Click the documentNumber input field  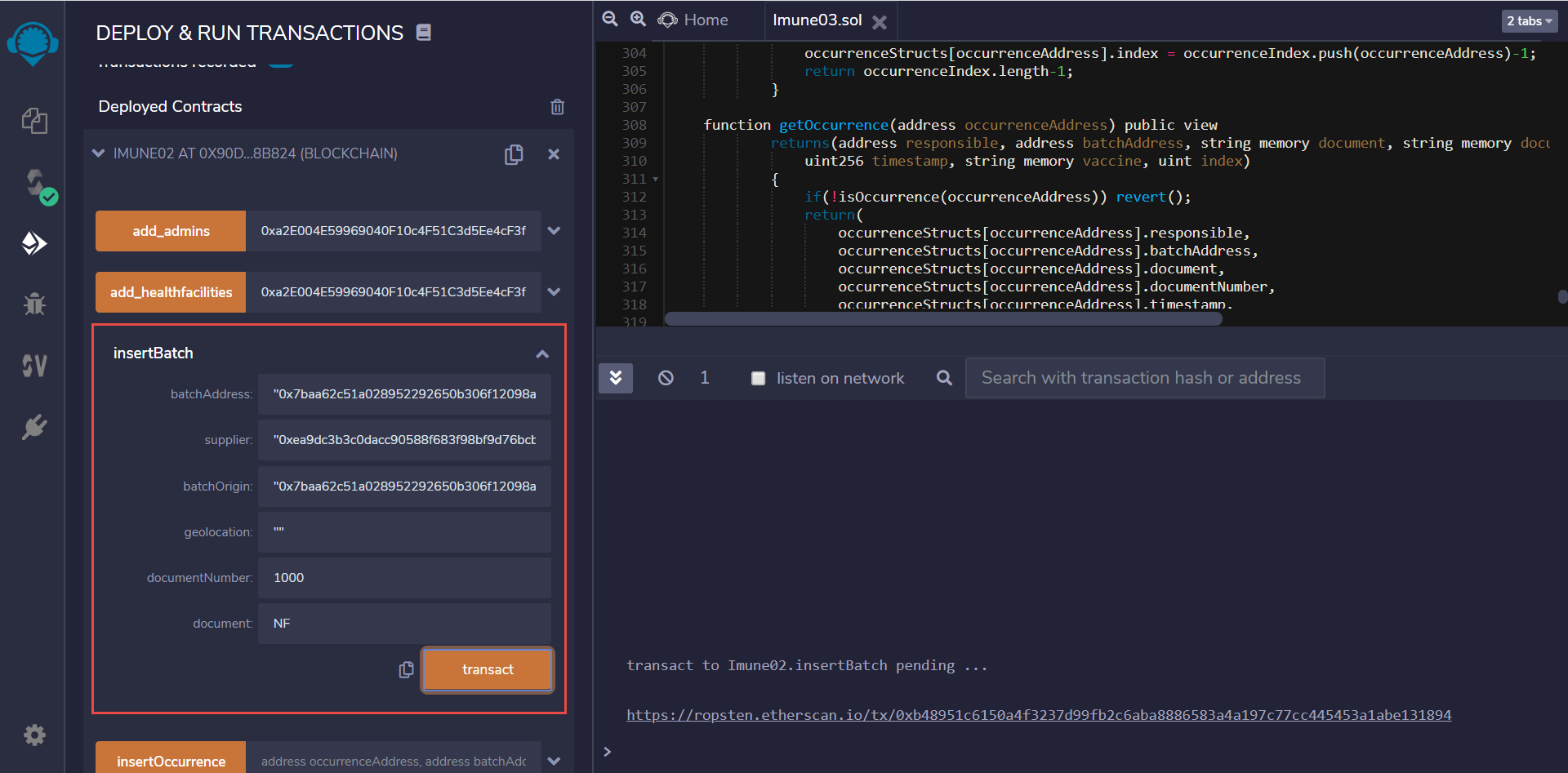pos(404,578)
